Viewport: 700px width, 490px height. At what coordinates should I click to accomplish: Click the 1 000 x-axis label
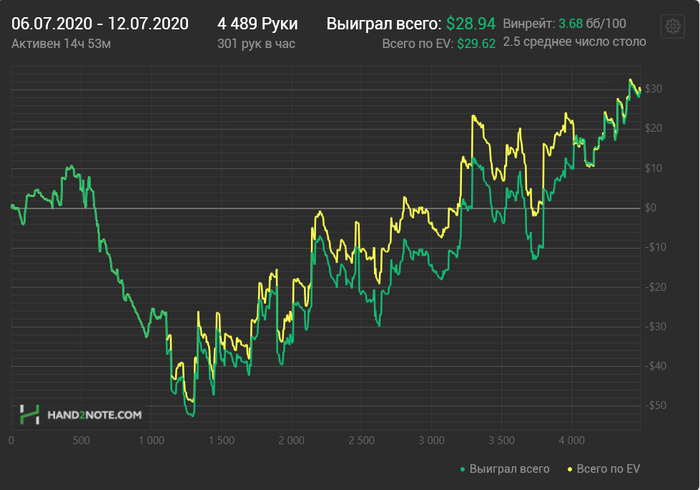point(151,441)
